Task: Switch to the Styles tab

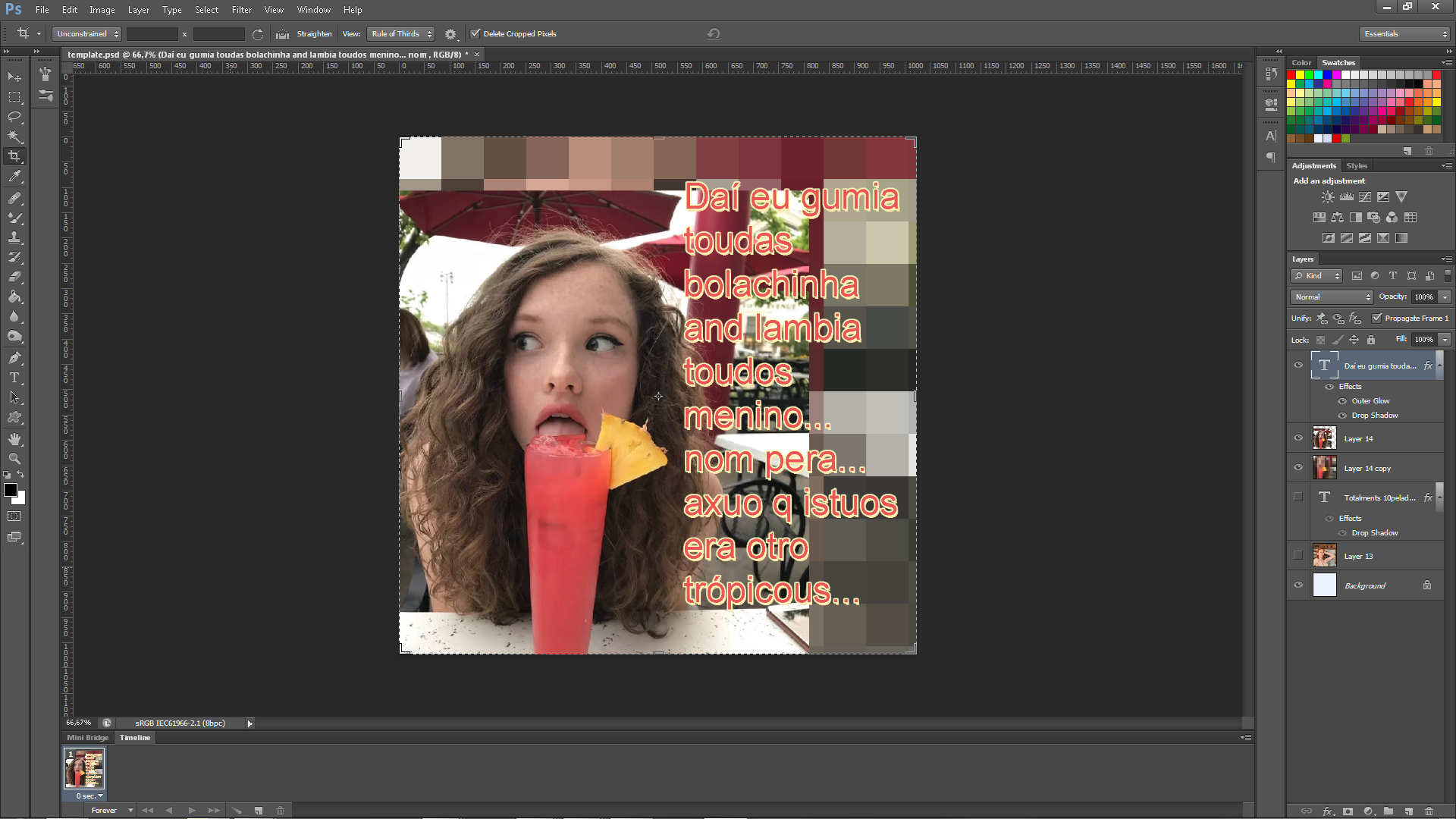Action: 1357,166
